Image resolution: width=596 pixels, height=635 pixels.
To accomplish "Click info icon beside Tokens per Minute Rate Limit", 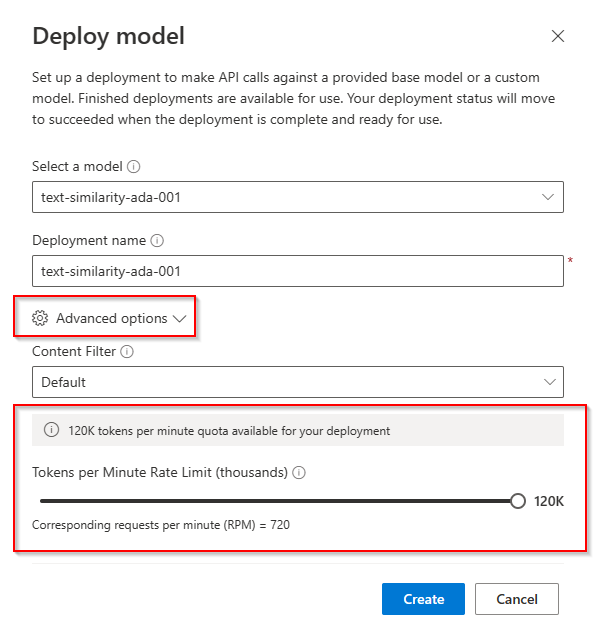I will 299,473.
